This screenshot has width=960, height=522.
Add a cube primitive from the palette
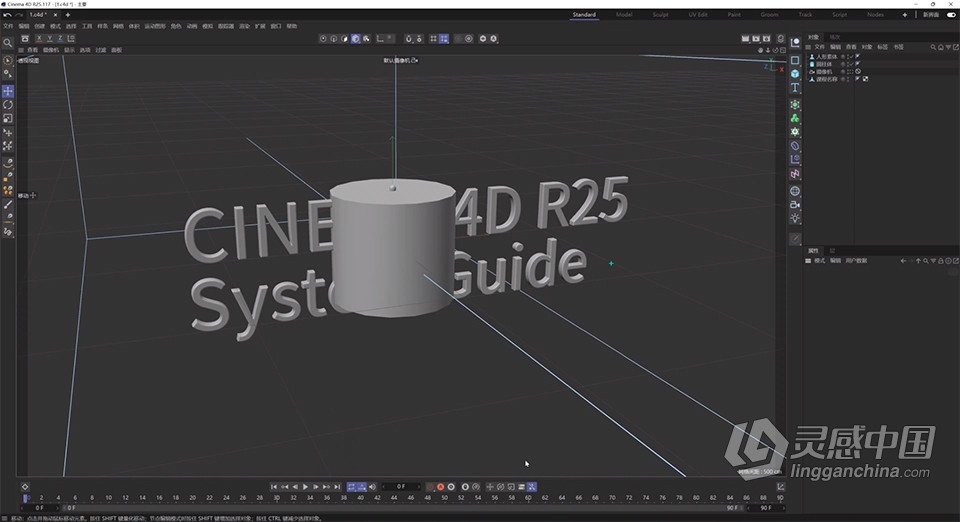coord(795,73)
